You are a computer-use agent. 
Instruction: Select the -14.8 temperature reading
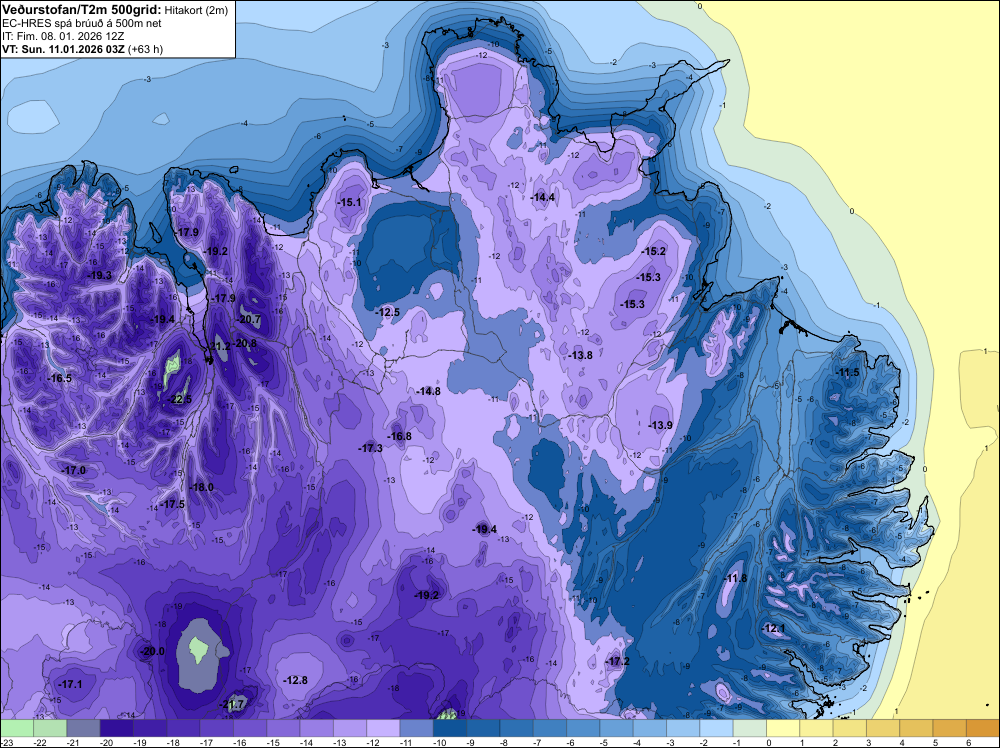[x=428, y=391]
